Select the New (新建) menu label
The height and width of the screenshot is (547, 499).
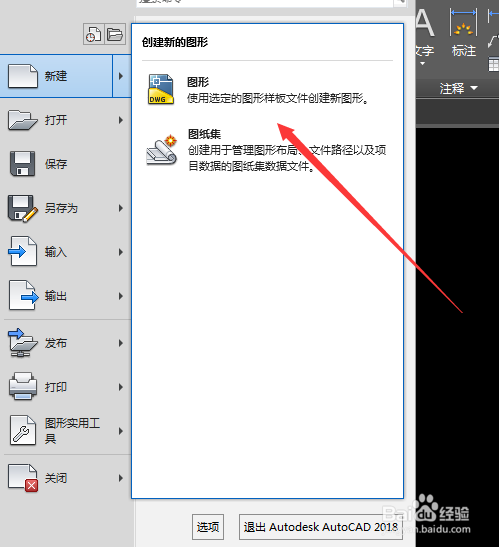(56, 76)
